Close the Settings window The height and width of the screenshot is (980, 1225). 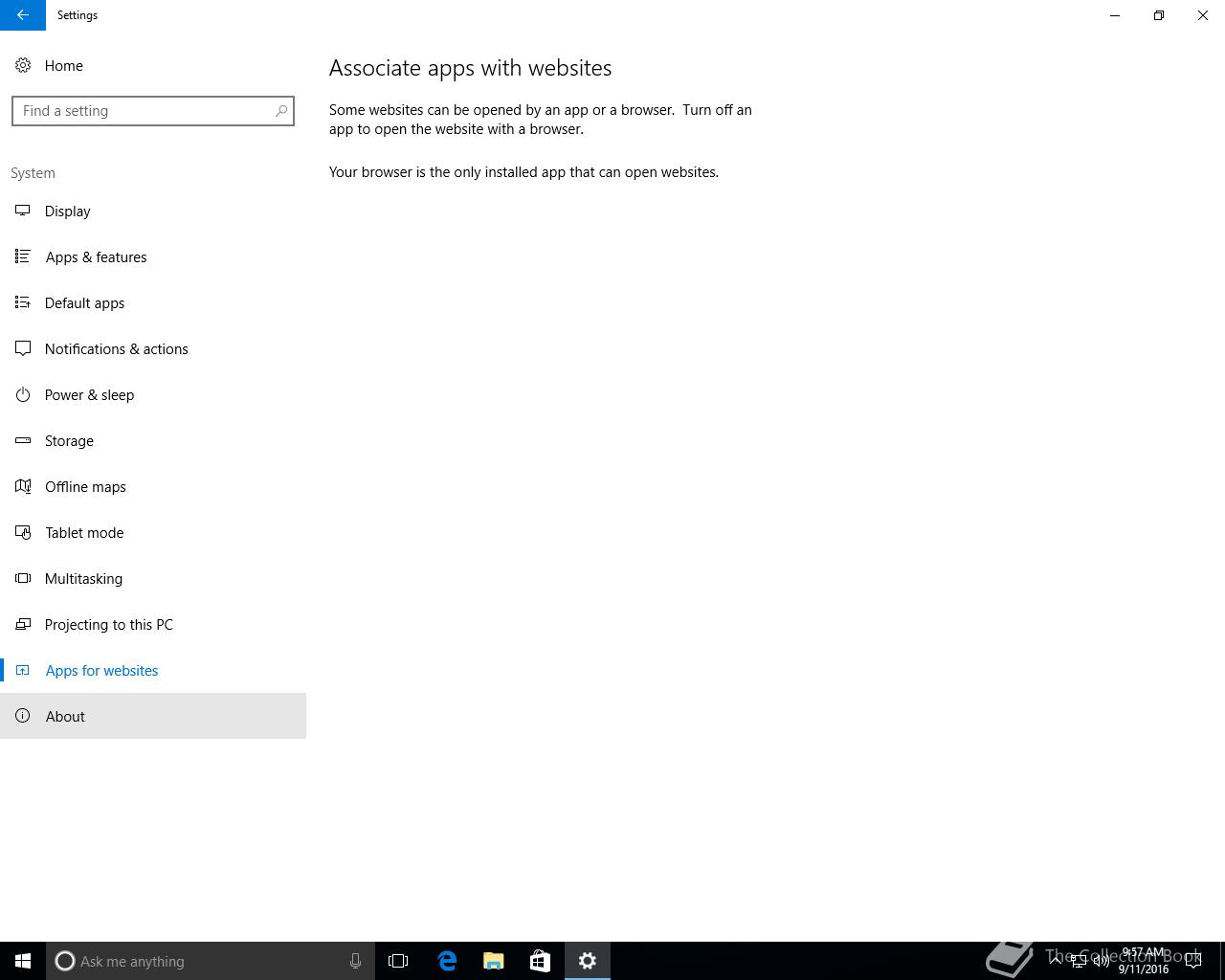click(1203, 15)
